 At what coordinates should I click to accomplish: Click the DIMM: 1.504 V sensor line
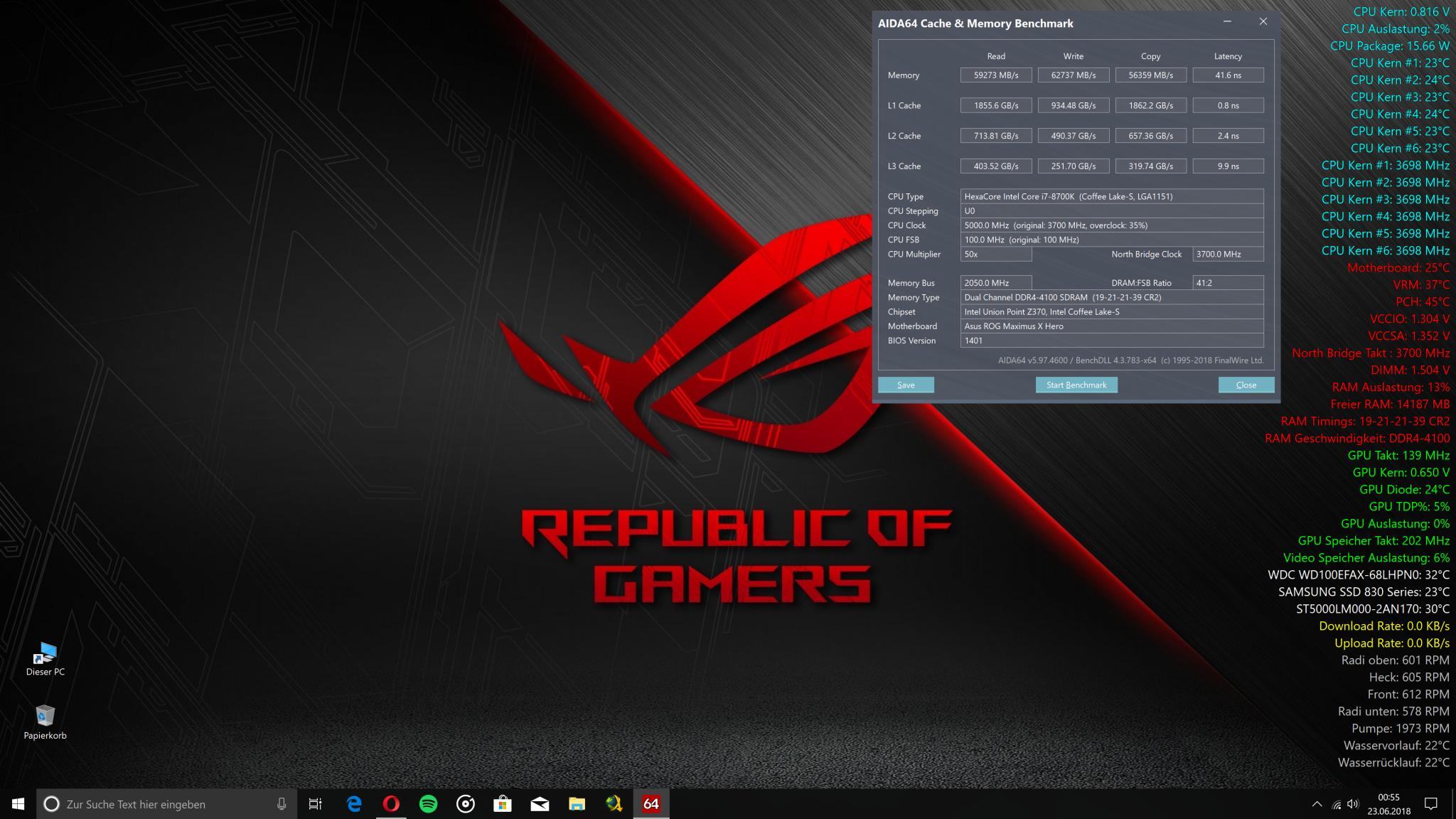(1410, 370)
